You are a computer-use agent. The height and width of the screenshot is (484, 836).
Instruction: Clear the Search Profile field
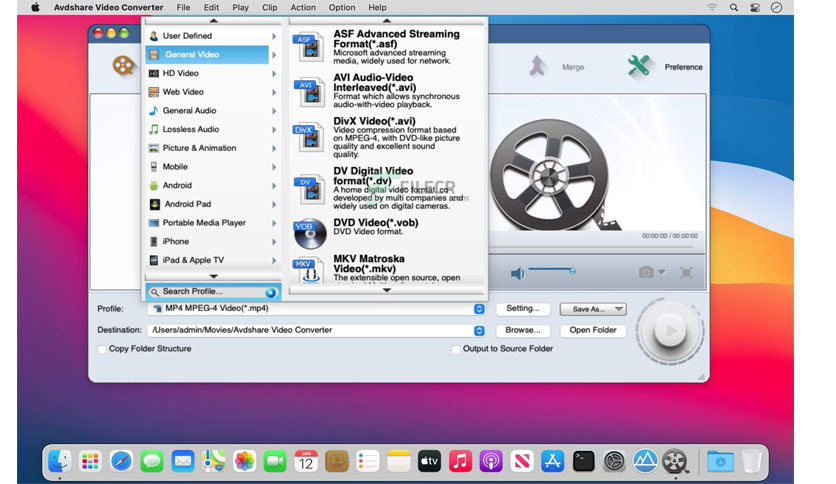tap(271, 292)
